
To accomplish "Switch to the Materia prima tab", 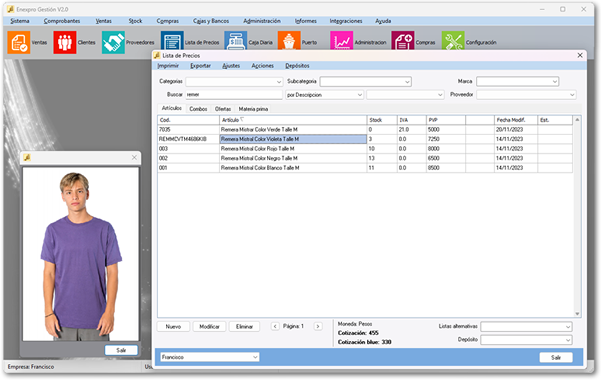I will click(x=253, y=109).
